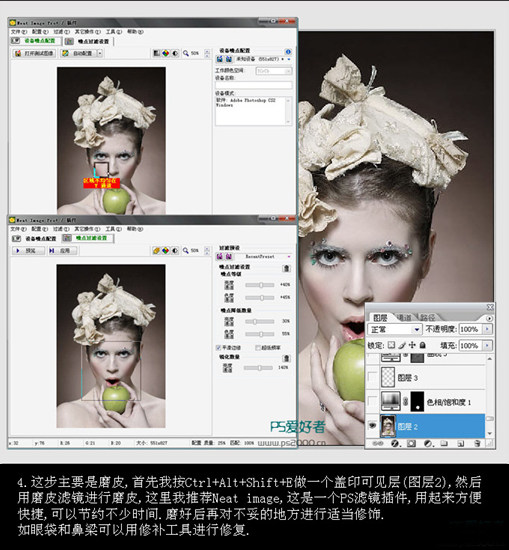Image resolution: width=509 pixels, height=550 pixels.
Task: Open 文件 menu in top Neat Image window
Action: pos(19,32)
